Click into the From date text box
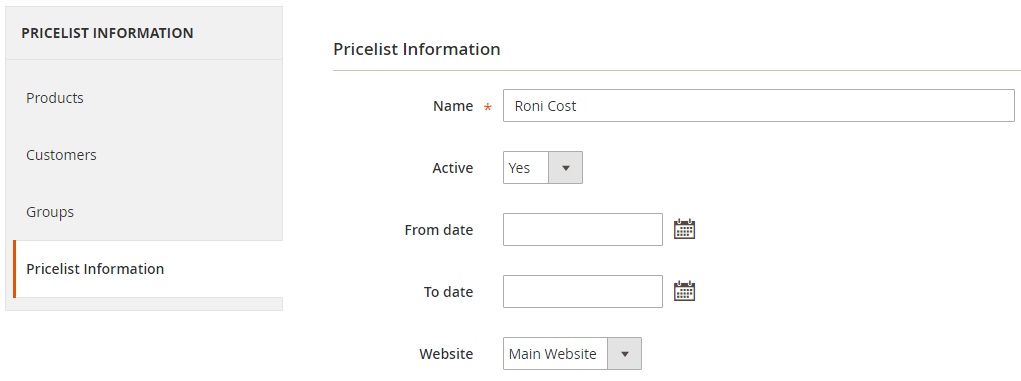The width and height of the screenshot is (1021, 381). coord(583,229)
